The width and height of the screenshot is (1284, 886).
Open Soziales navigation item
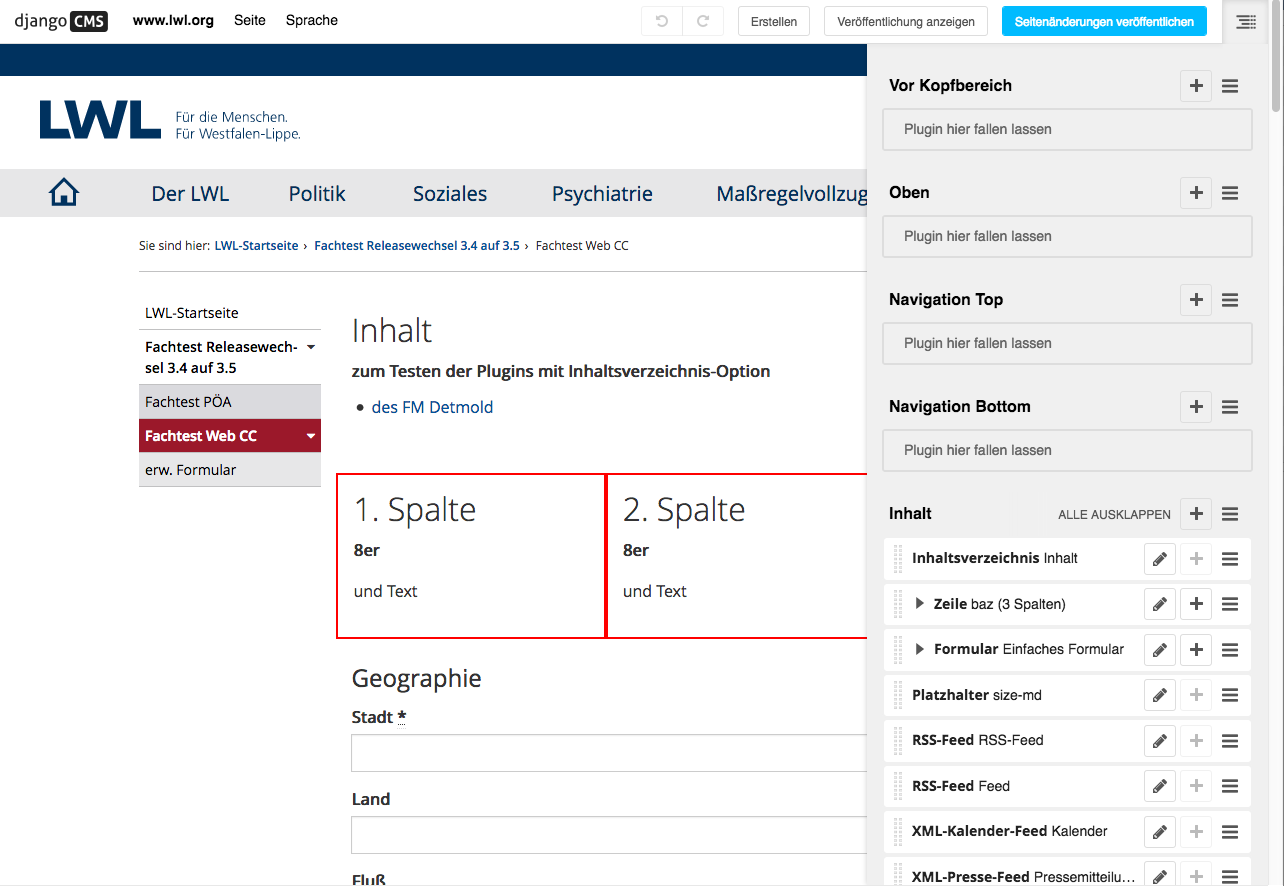[x=450, y=194]
